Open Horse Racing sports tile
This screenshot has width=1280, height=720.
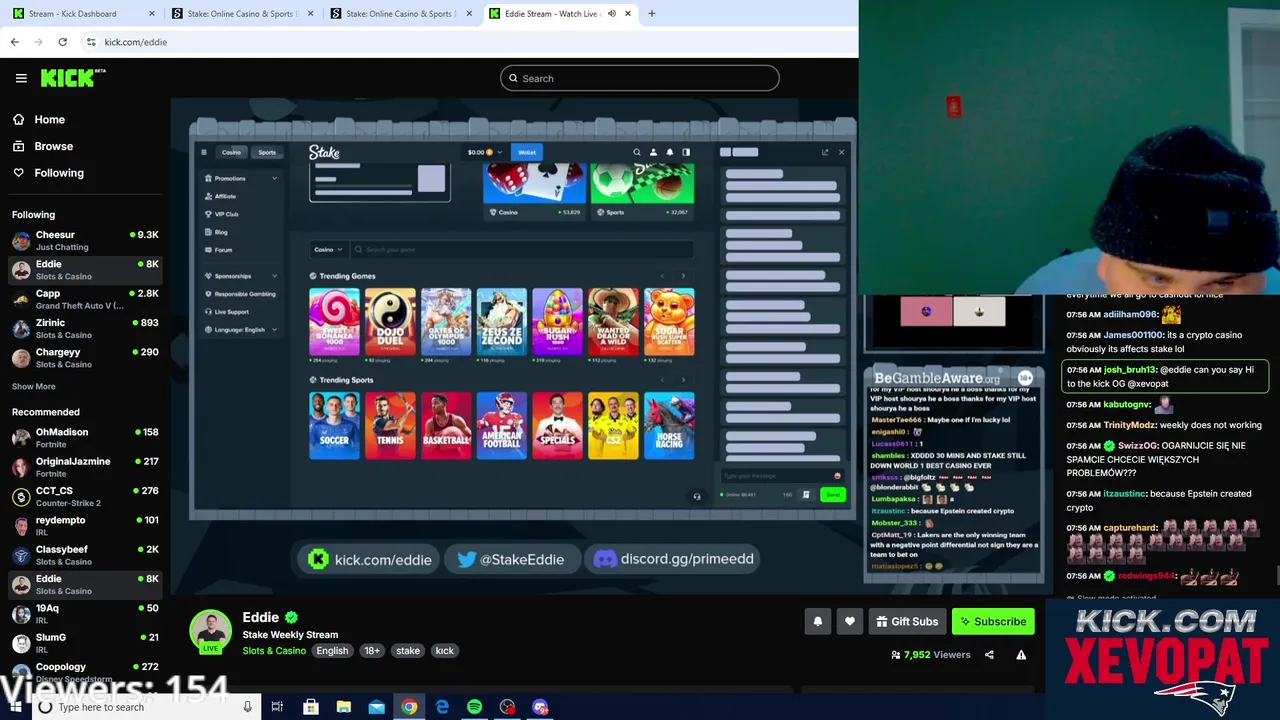click(x=669, y=426)
